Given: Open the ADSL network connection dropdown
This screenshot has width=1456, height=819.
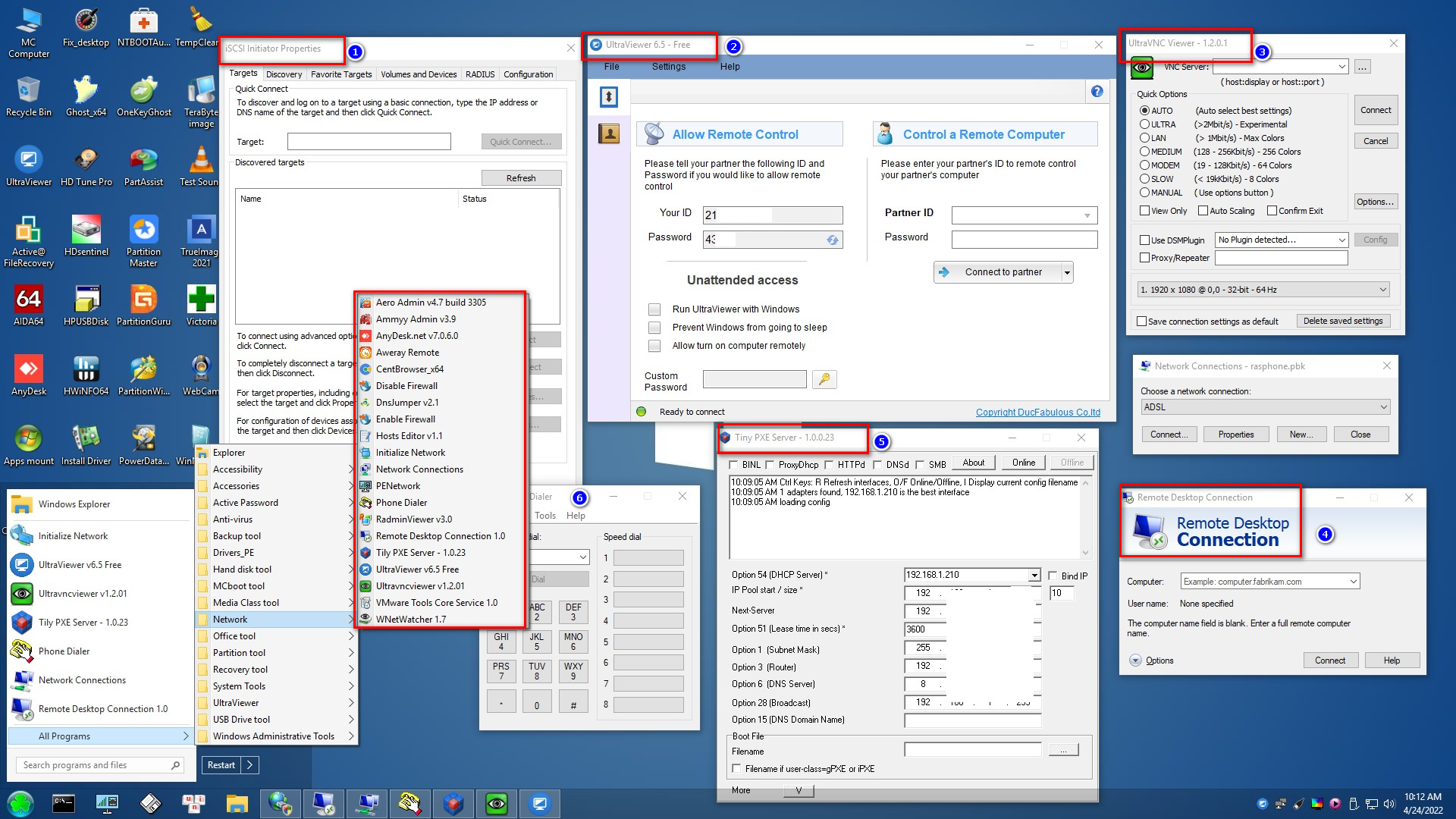Looking at the screenshot, I should (1382, 407).
